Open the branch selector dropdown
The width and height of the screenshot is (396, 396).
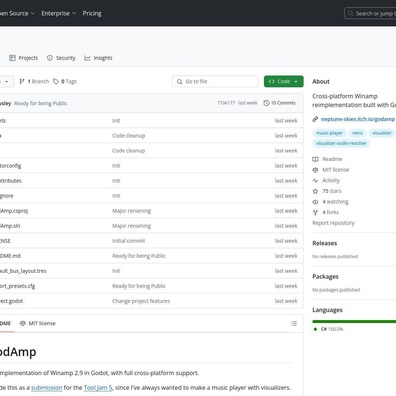[7, 81]
